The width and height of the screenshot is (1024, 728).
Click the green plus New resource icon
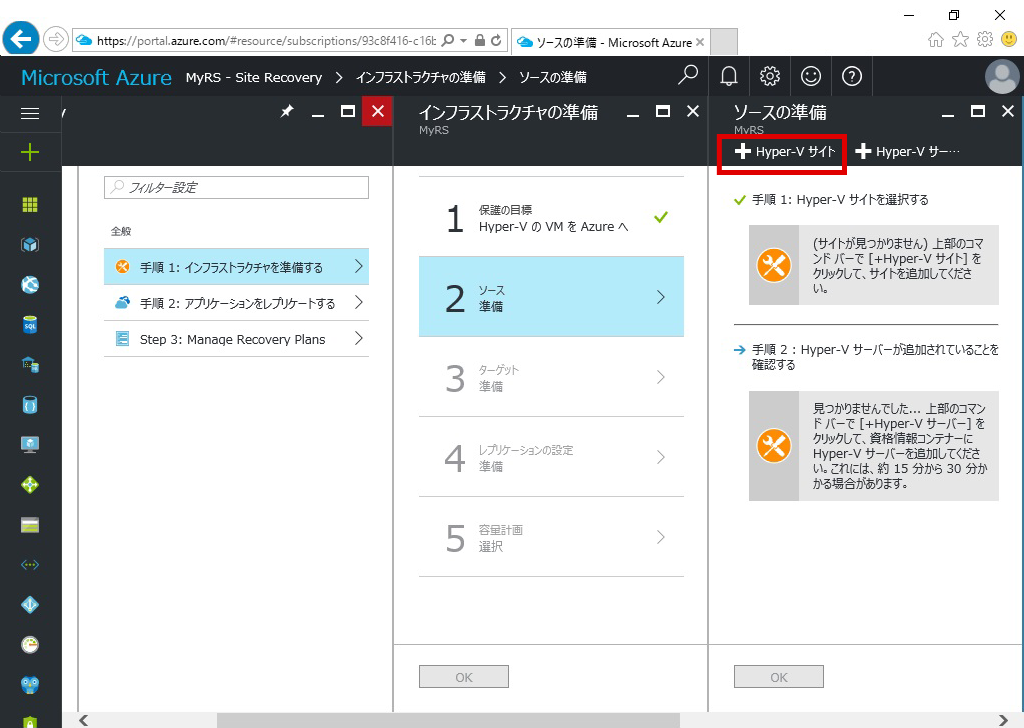[x=30, y=152]
